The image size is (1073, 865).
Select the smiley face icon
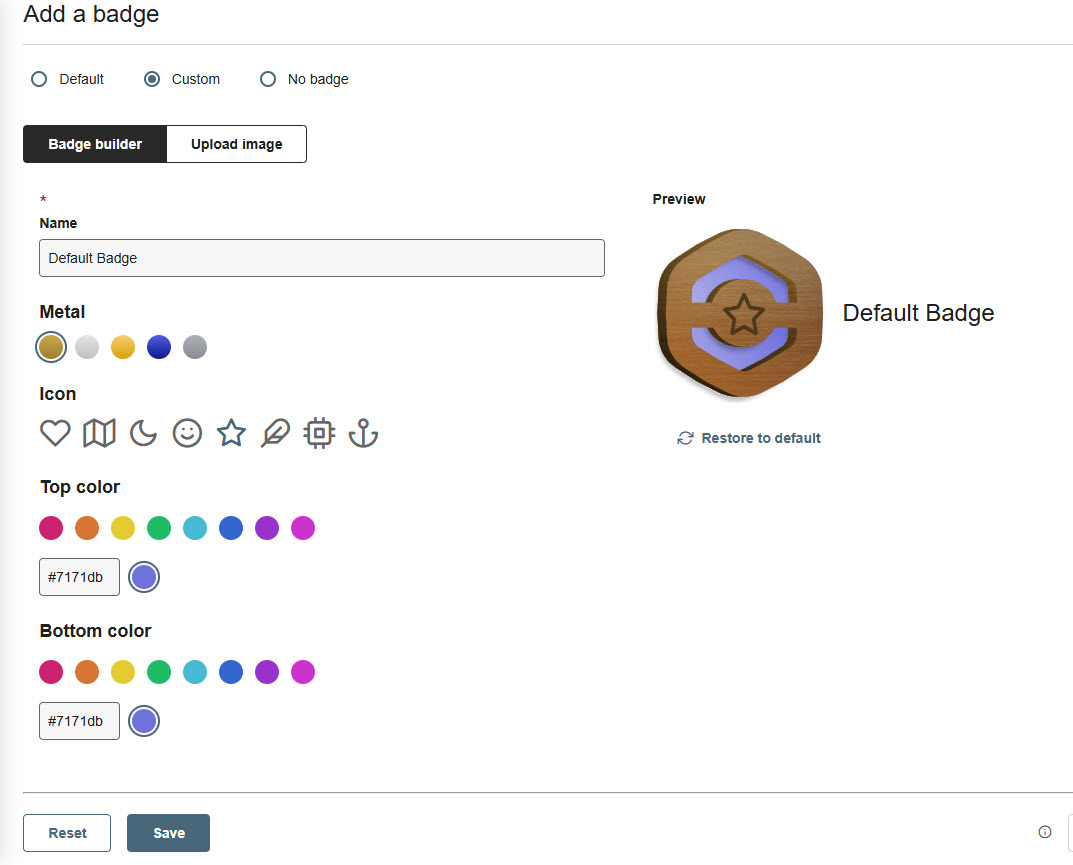click(187, 433)
